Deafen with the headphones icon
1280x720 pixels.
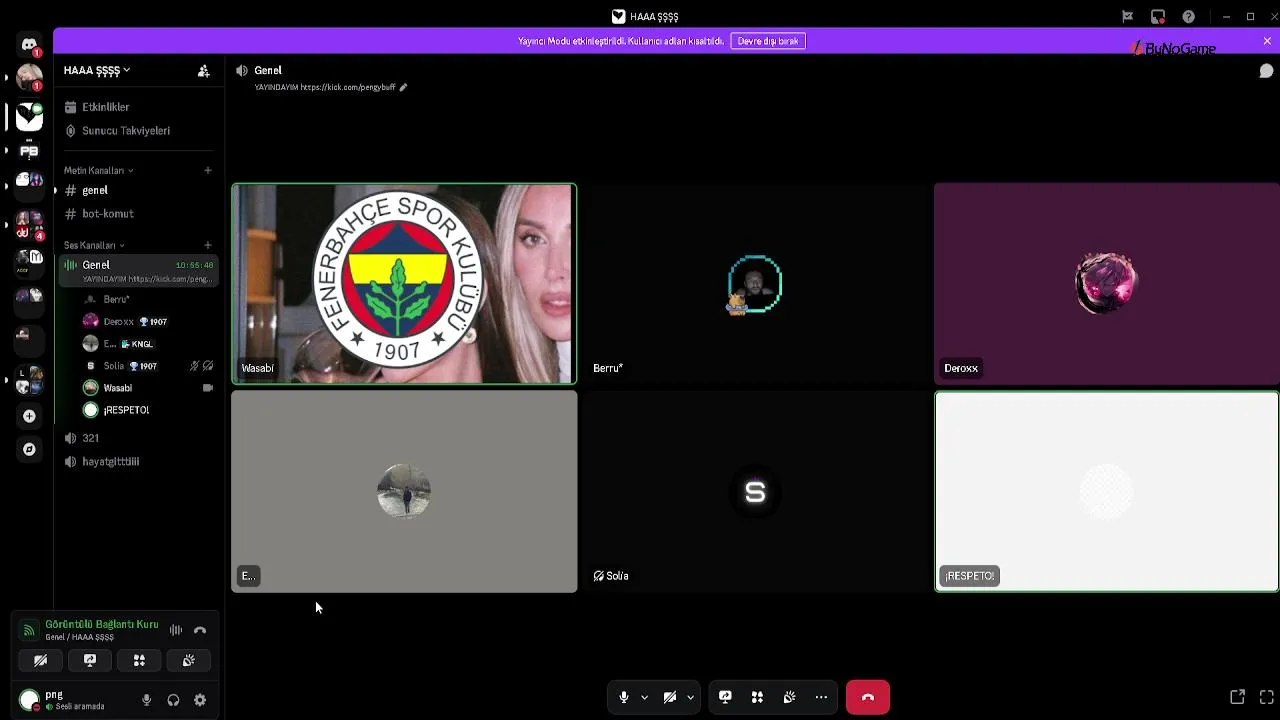tap(173, 700)
